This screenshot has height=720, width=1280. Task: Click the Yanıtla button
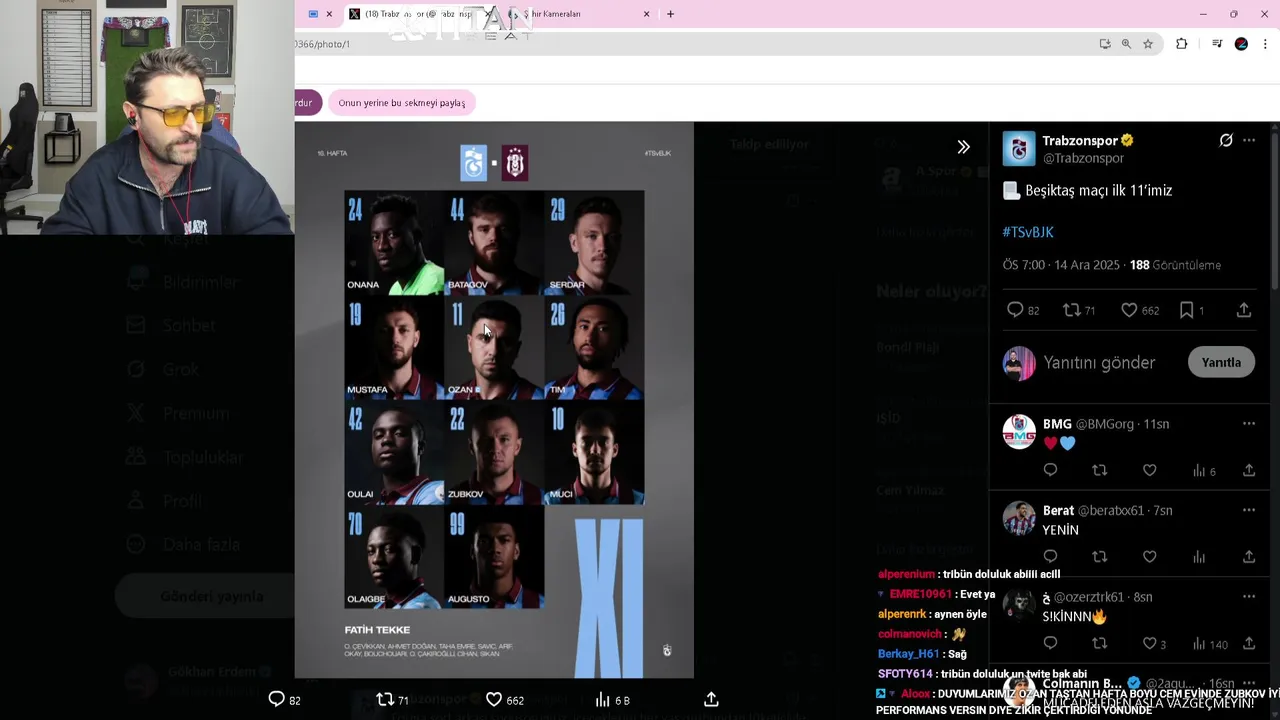pos(1221,362)
